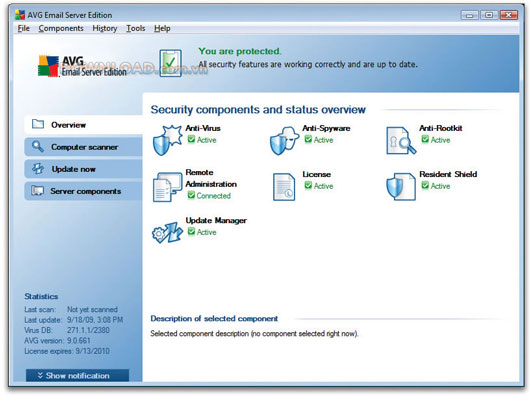530x395 pixels.
Task: Click the arrows icon beside Update now
Action: (38, 168)
